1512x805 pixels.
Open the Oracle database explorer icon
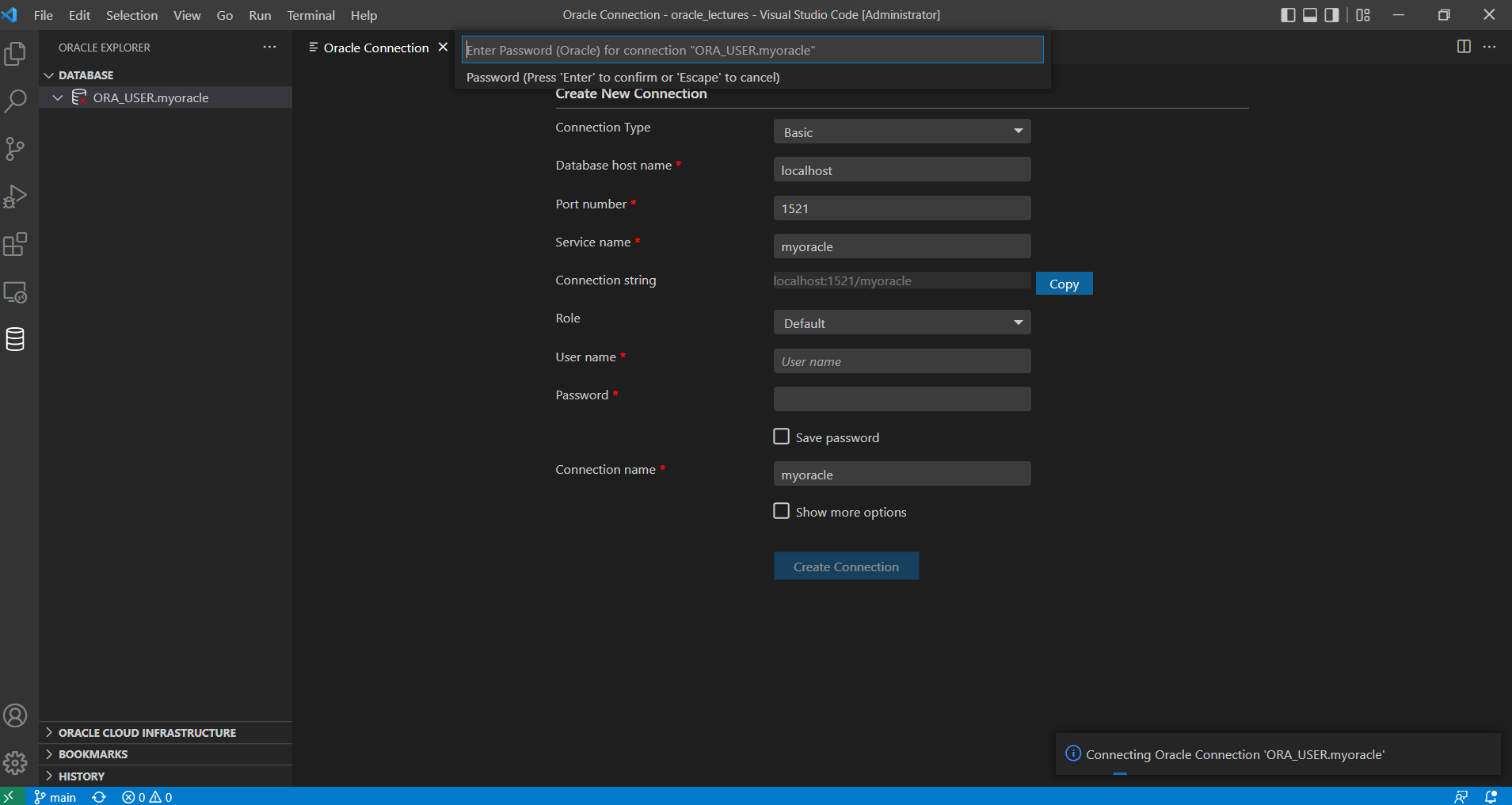coord(15,339)
